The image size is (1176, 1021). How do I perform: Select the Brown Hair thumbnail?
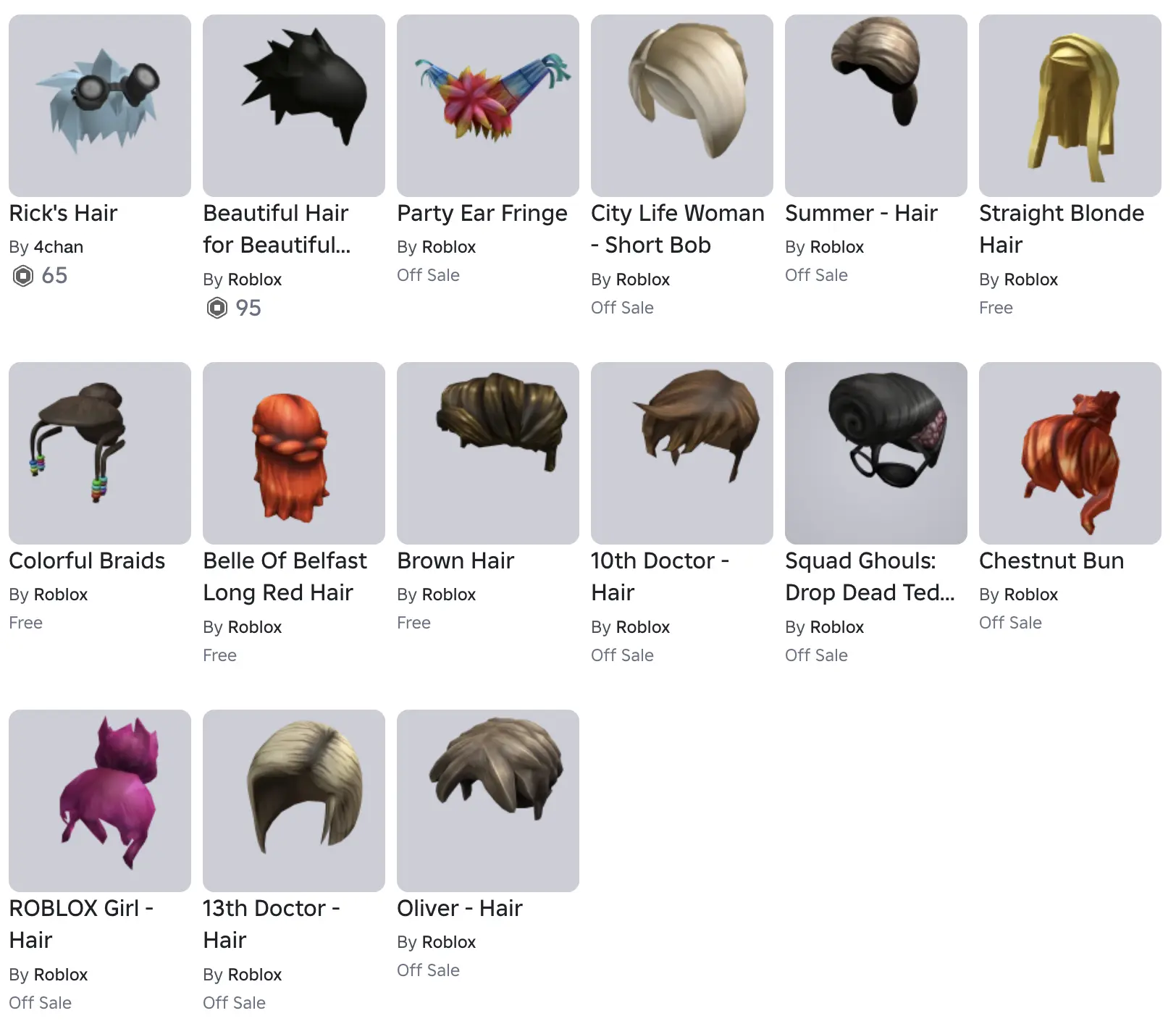(x=488, y=453)
